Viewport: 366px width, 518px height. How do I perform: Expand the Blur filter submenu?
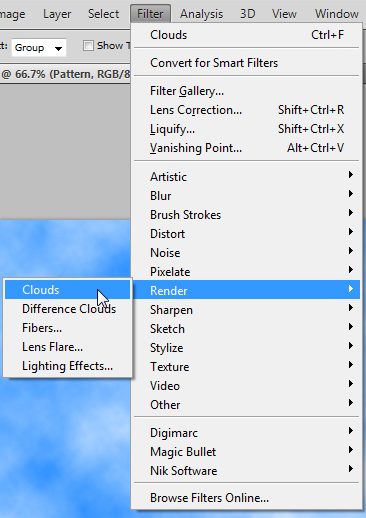click(x=247, y=195)
